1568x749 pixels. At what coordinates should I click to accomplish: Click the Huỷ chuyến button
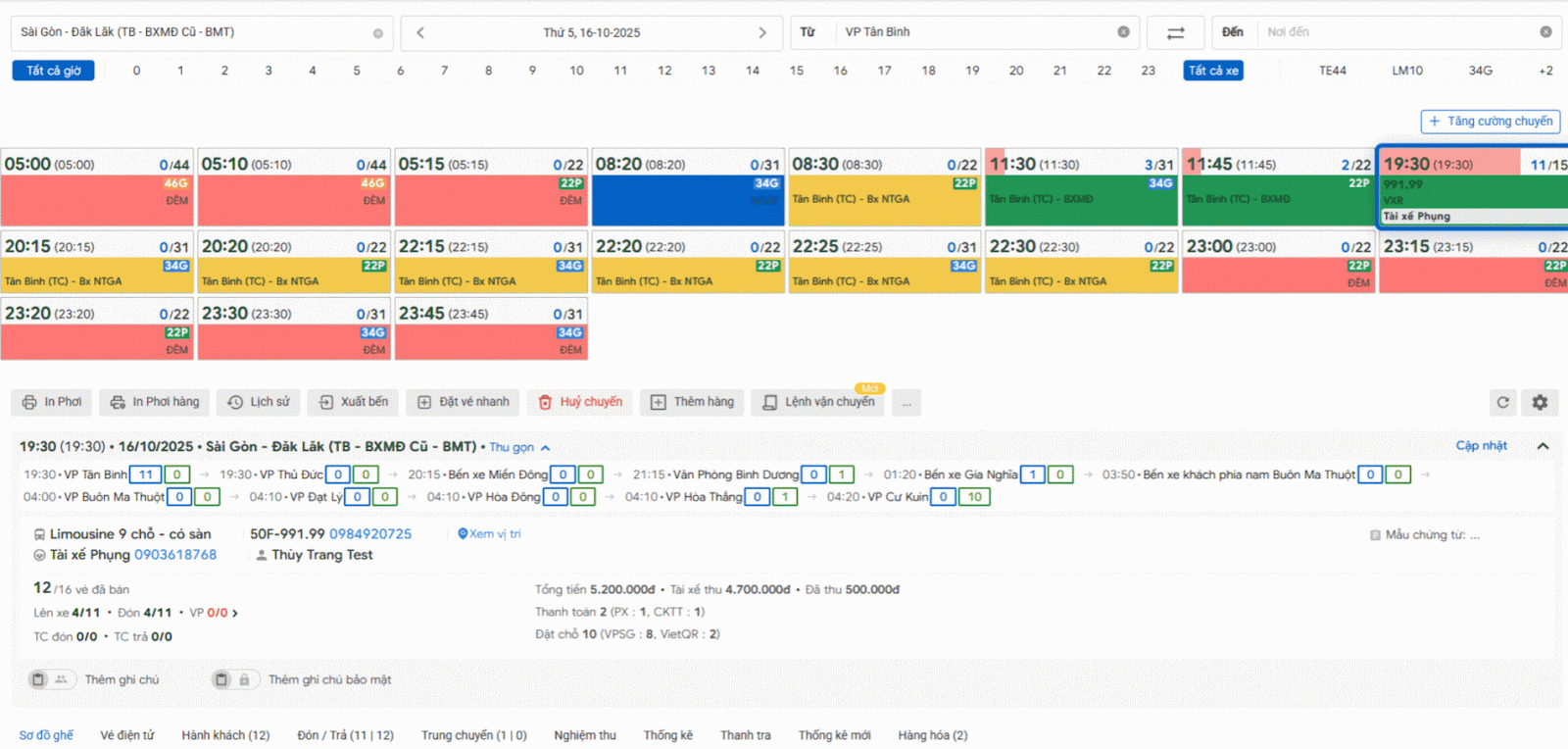click(581, 402)
